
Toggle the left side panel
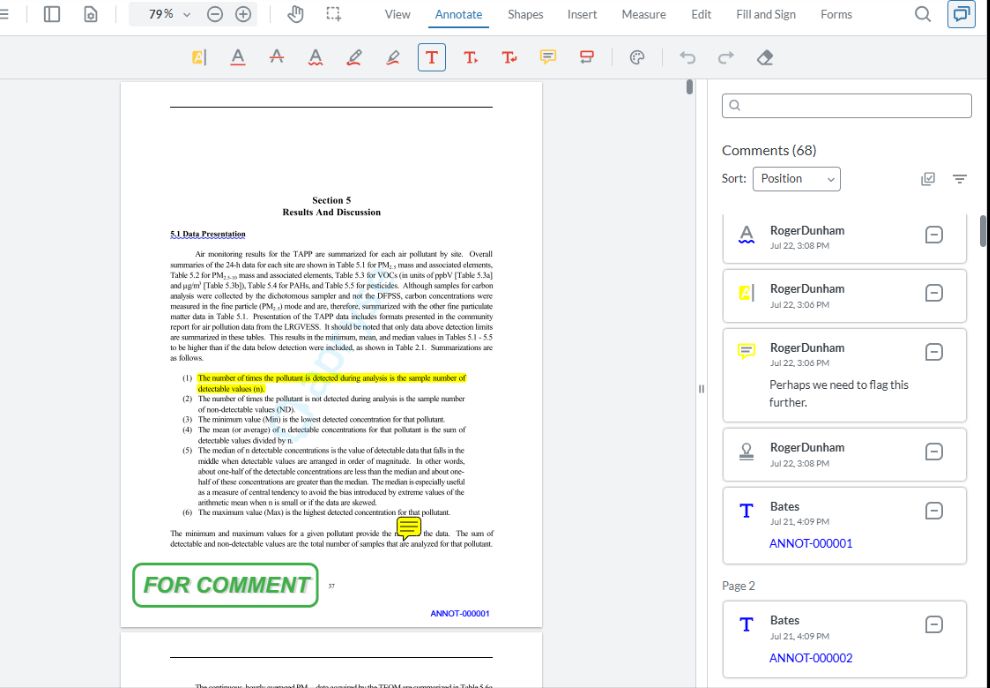[52, 14]
